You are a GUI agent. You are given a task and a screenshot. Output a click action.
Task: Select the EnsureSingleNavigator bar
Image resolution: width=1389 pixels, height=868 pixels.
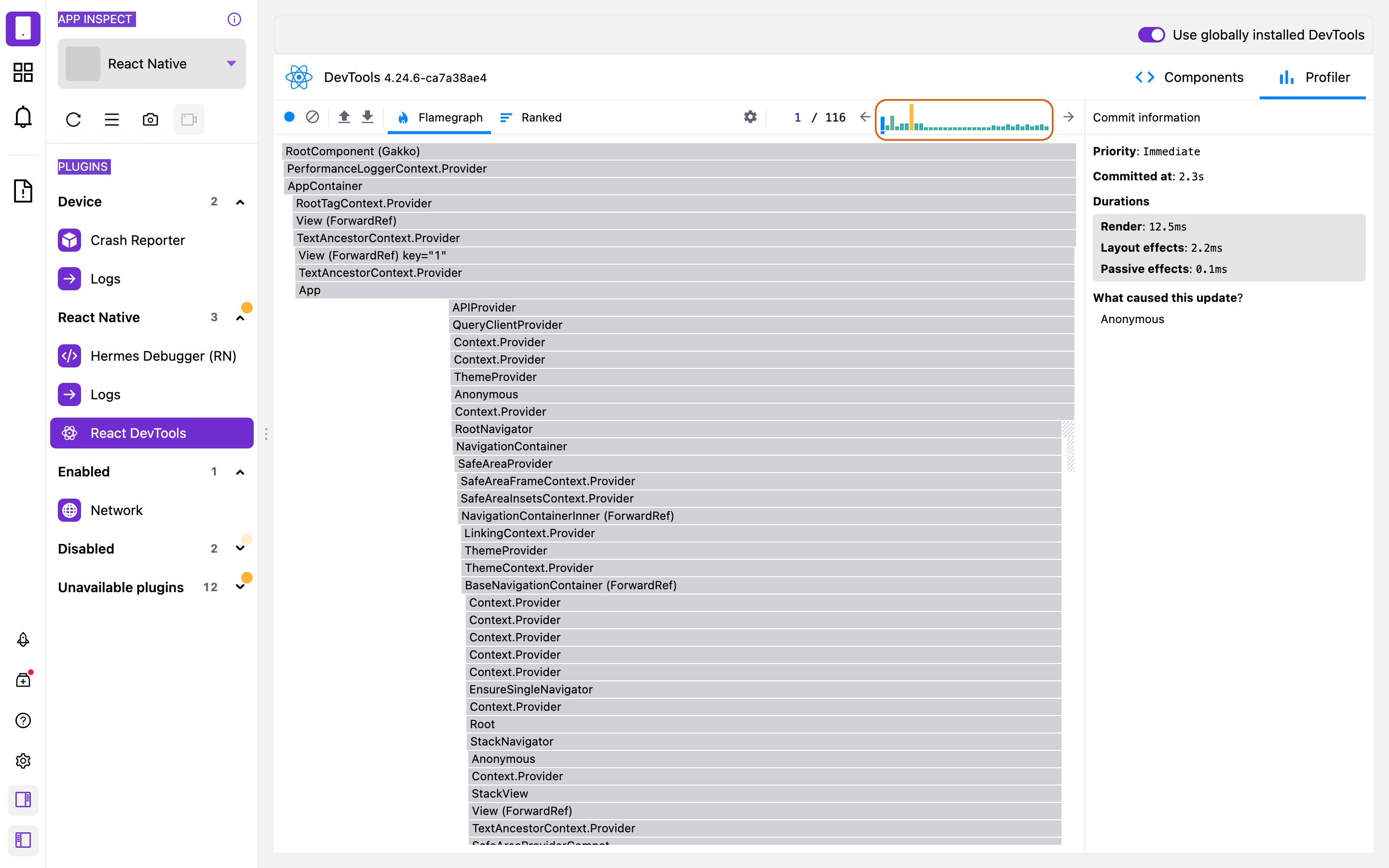[x=763, y=690]
